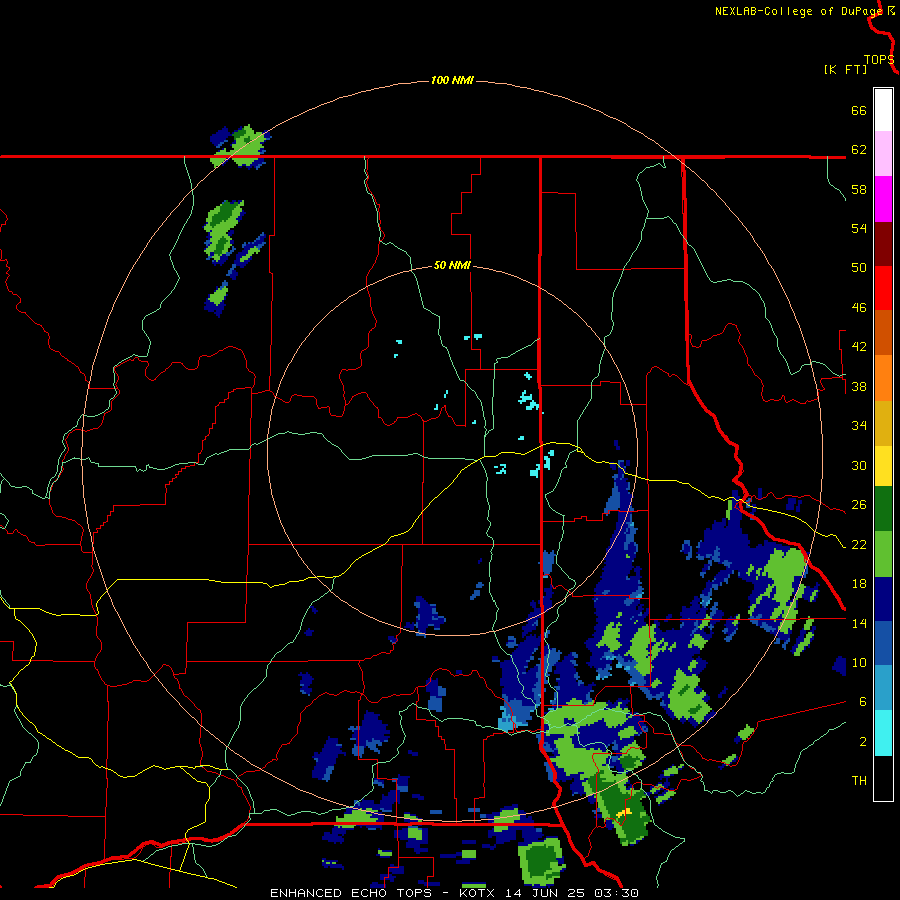Pick the dark green legend swatch

883,509
